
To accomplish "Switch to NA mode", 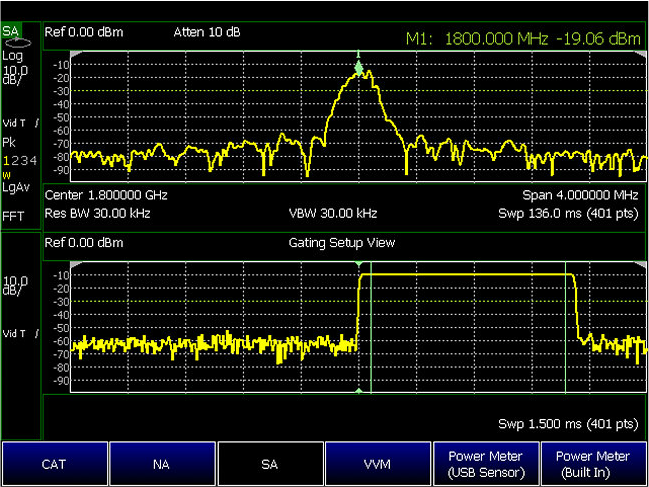I will [x=162, y=465].
